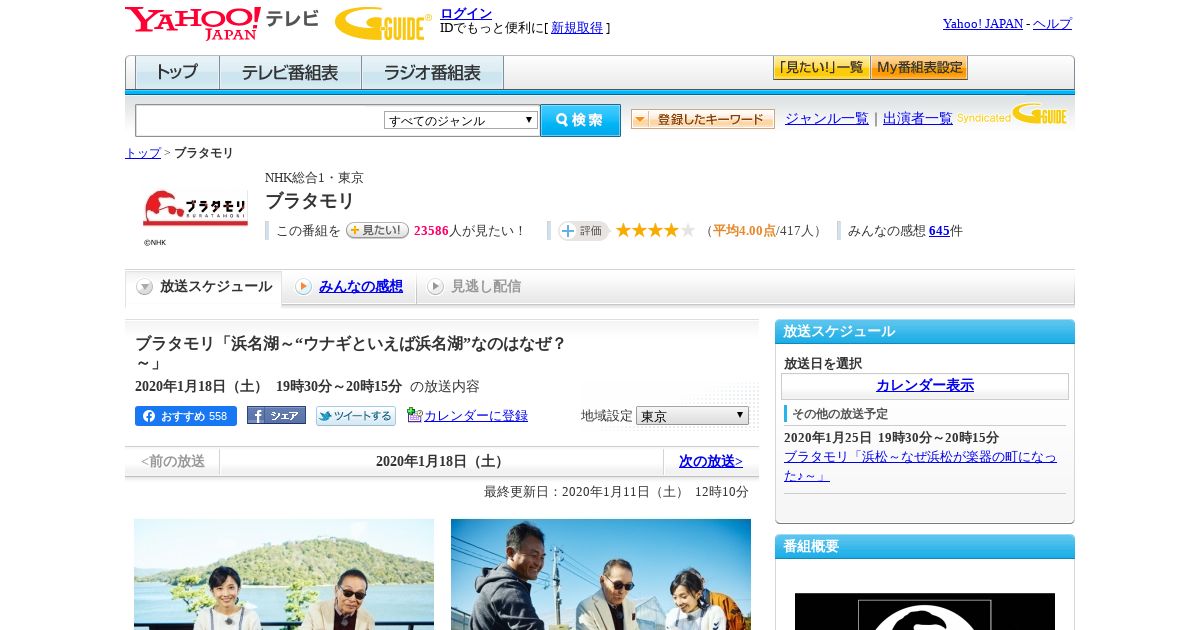Click the program title 浜名湖 heading text
This screenshot has width=1200, height=630.
(351, 353)
